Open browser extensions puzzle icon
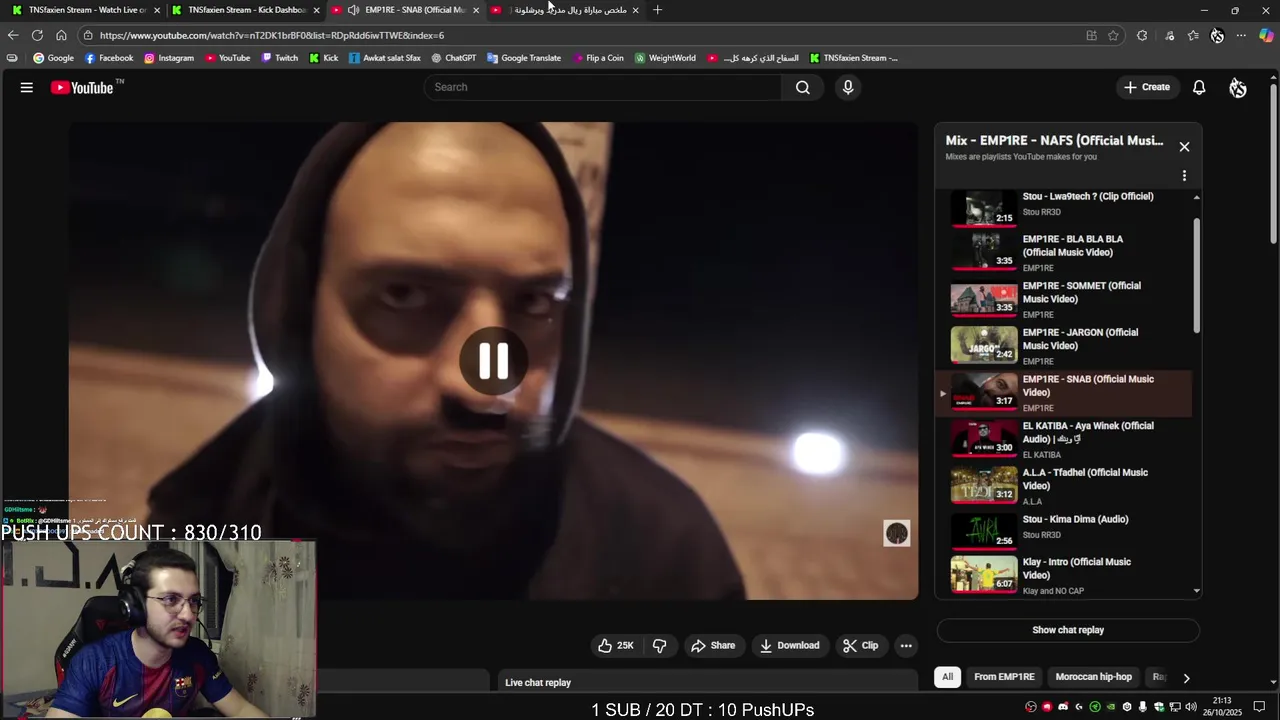 click(x=1142, y=35)
